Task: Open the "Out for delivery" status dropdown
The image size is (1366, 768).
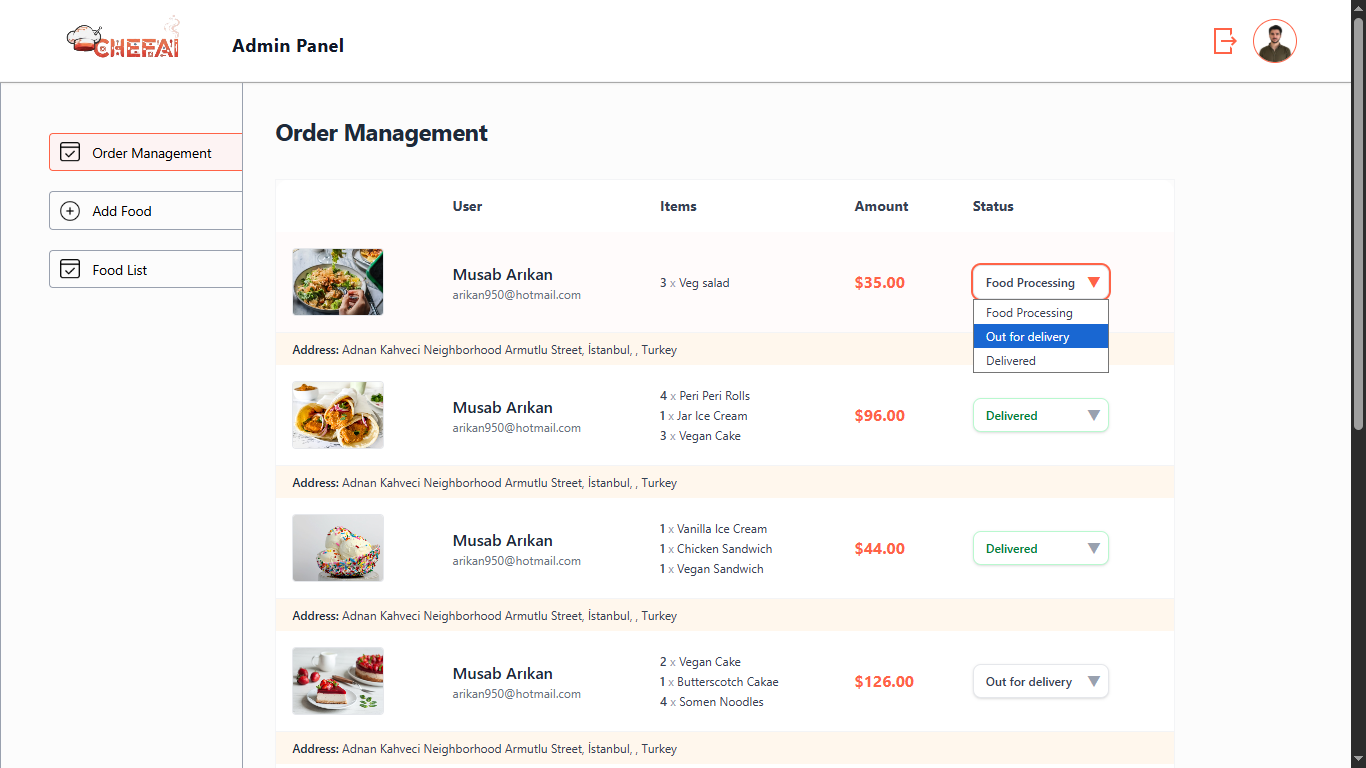Action: [1040, 682]
